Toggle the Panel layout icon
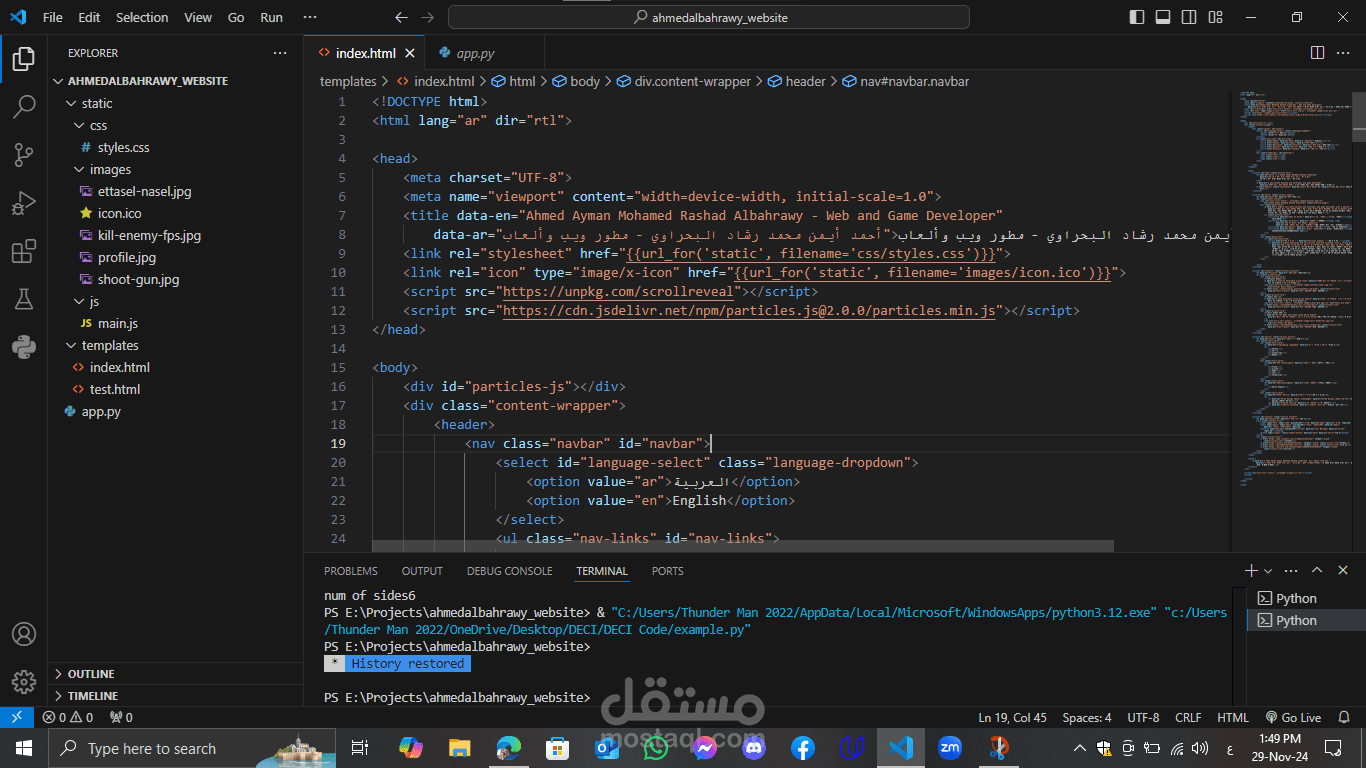The image size is (1366, 768). pyautogui.click(x=1163, y=17)
